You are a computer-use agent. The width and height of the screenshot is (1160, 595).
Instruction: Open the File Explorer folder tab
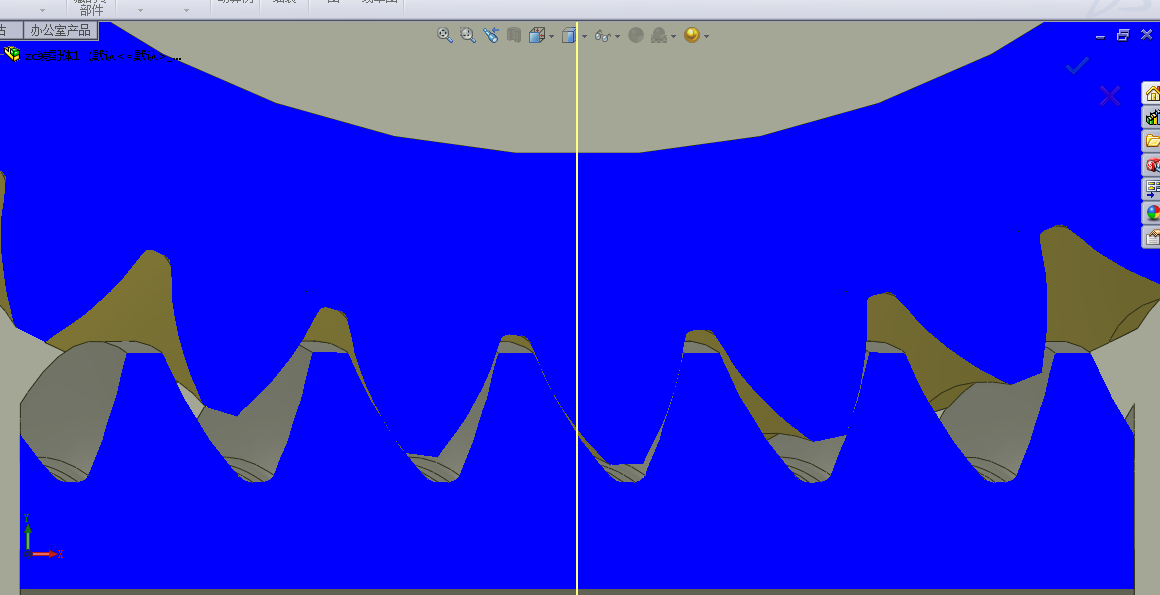[1151, 141]
